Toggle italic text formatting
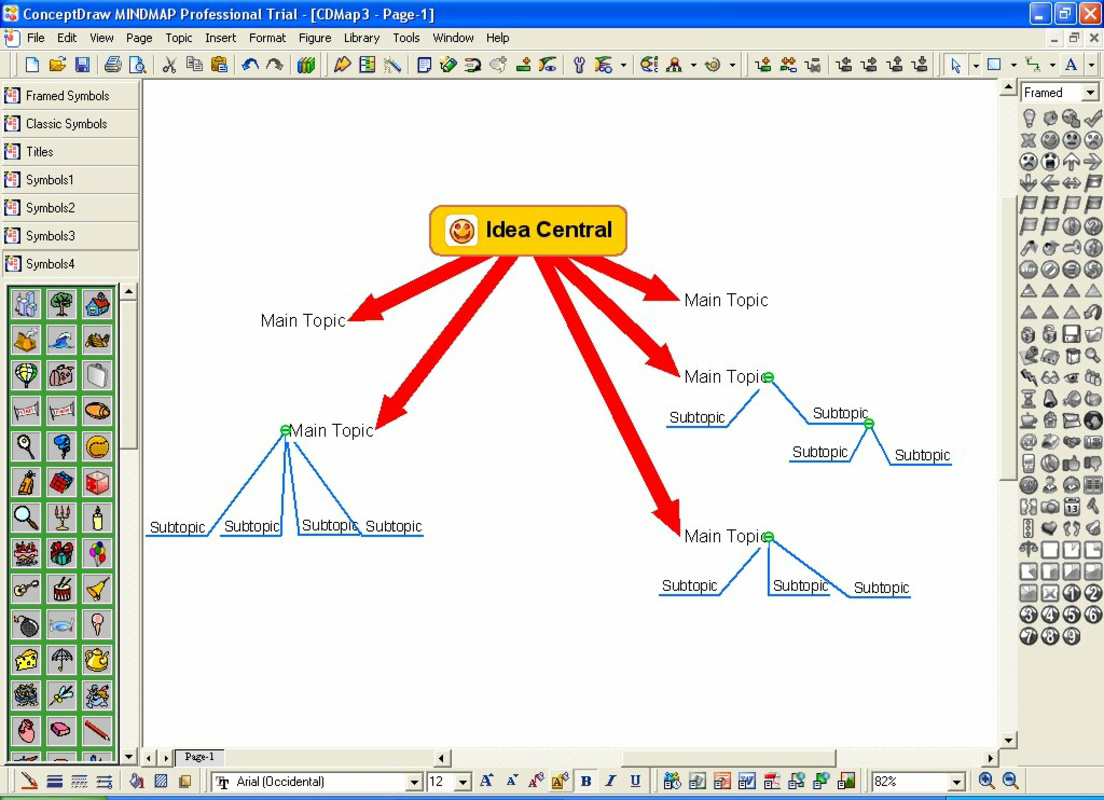The height and width of the screenshot is (800, 1104). tap(611, 781)
